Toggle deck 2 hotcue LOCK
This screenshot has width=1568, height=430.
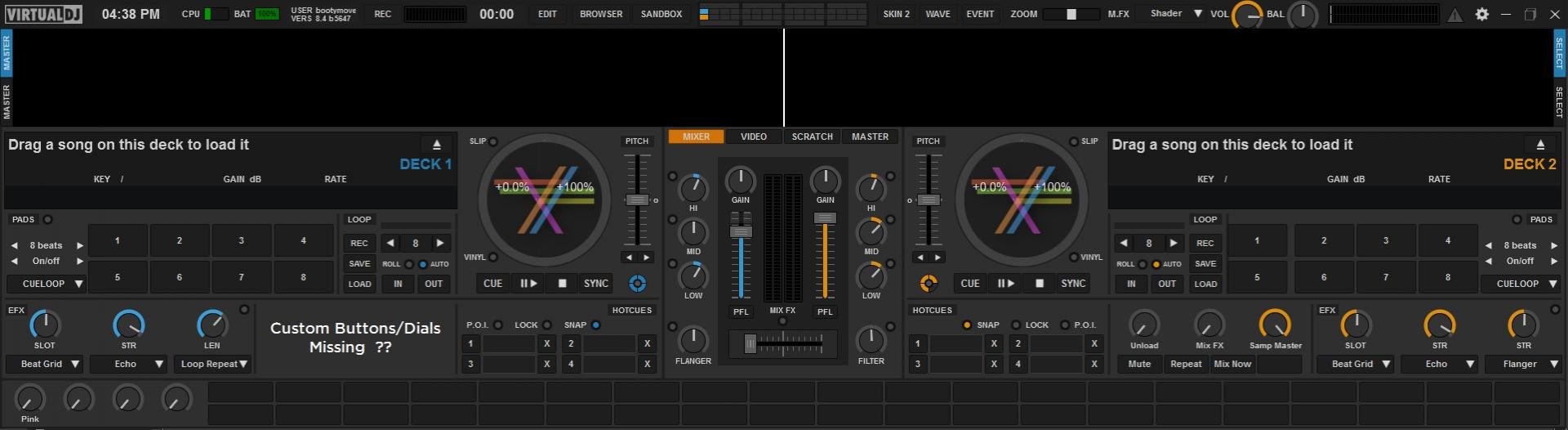1016,325
